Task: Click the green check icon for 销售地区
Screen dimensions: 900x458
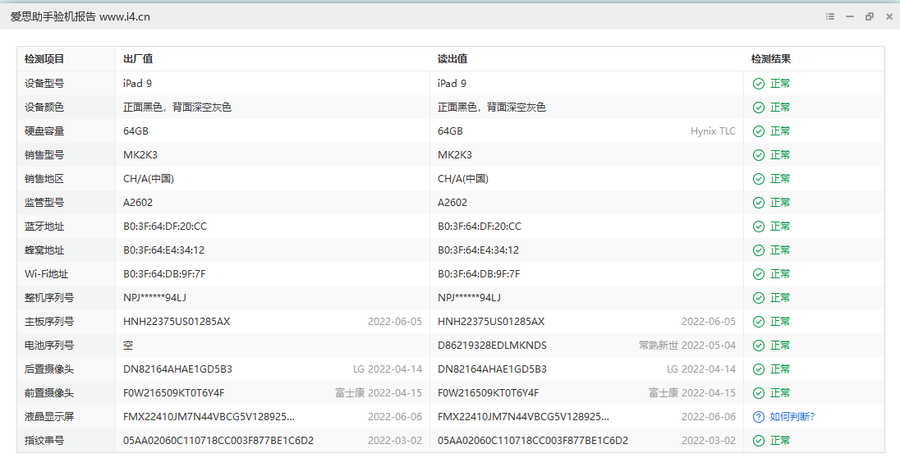Action: 758,179
